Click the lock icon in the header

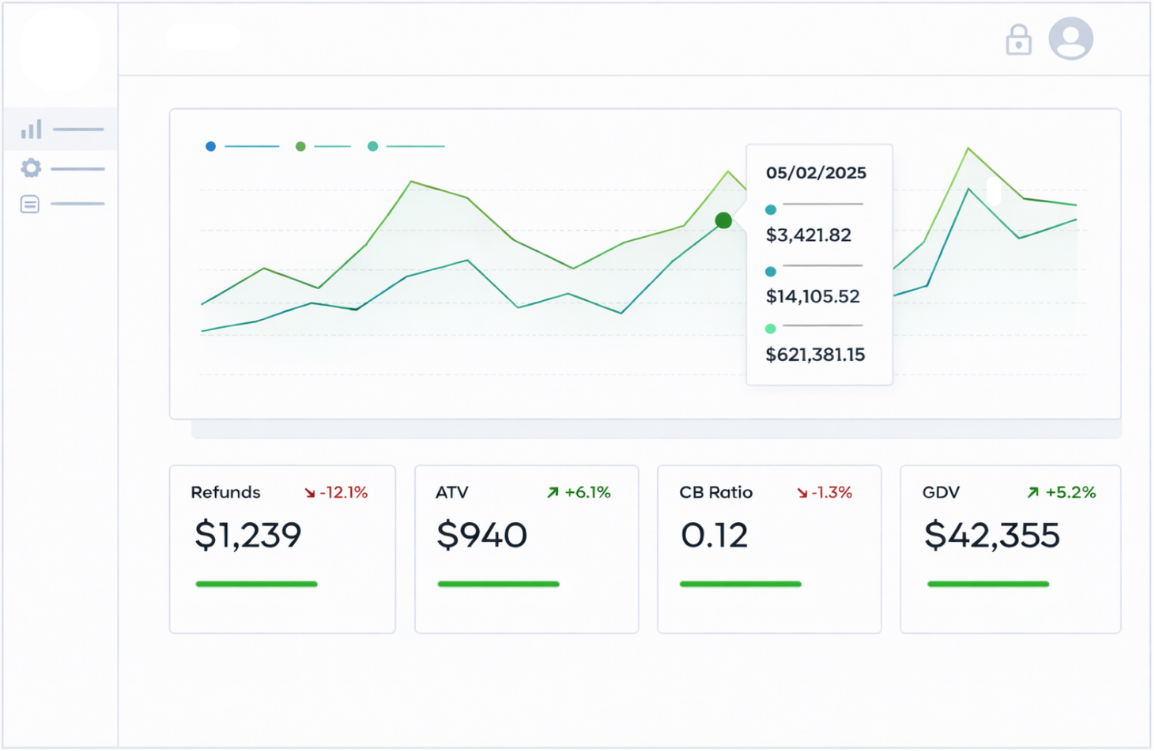coord(1018,40)
